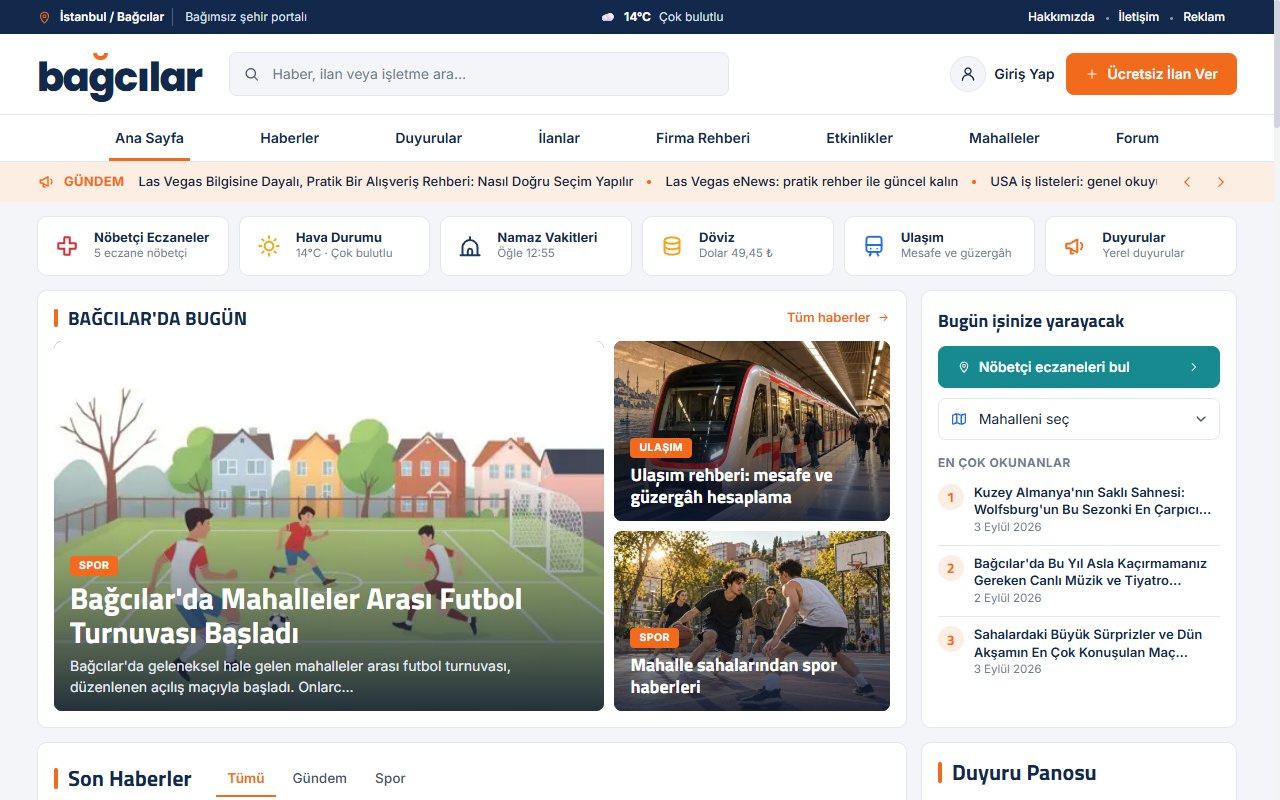Open the Mahalle sahalarından spor haberleri card
1280x800 pixels.
752,621
